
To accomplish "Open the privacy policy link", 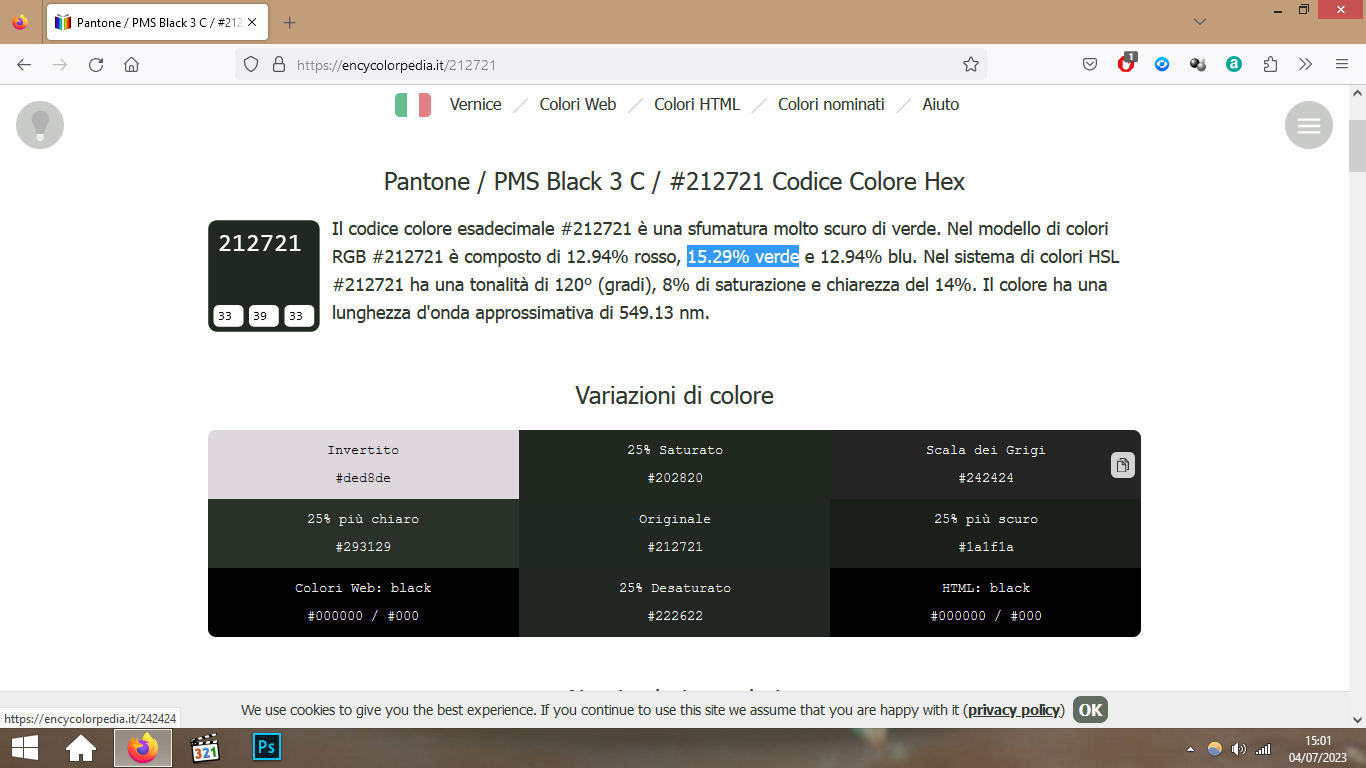I will click(x=1014, y=710).
